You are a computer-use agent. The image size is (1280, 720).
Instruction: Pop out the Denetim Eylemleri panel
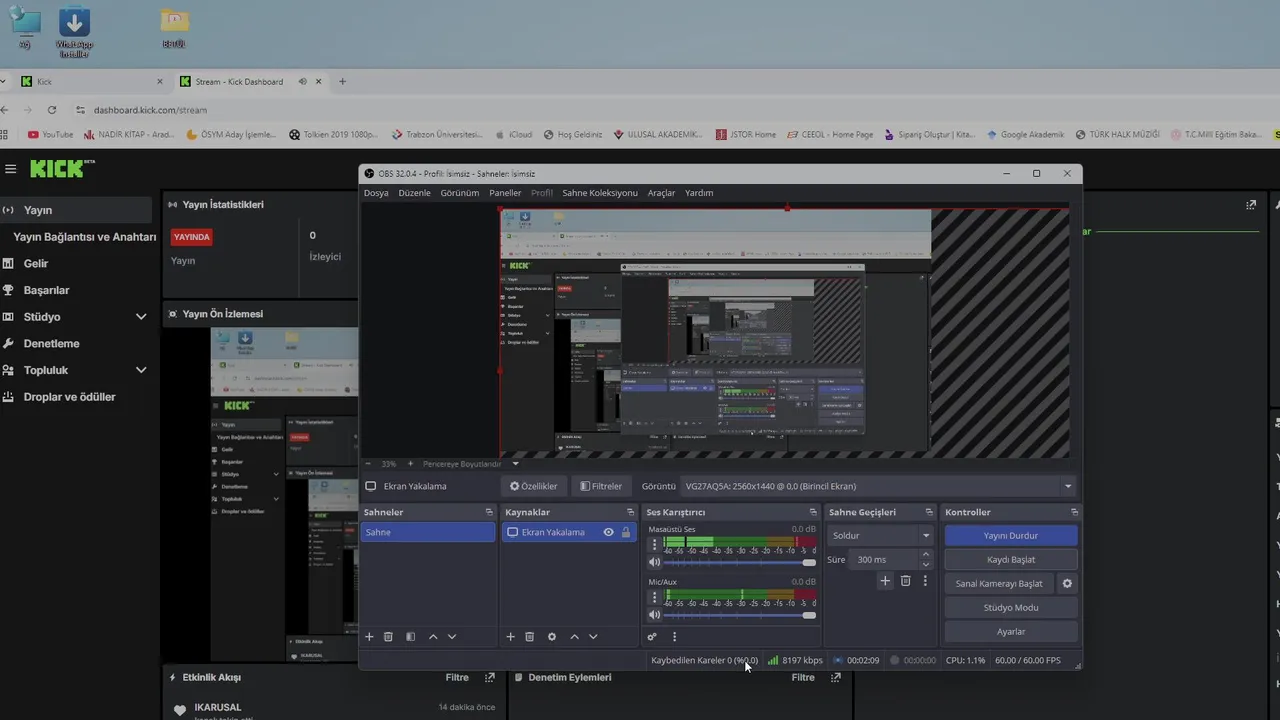(x=835, y=677)
